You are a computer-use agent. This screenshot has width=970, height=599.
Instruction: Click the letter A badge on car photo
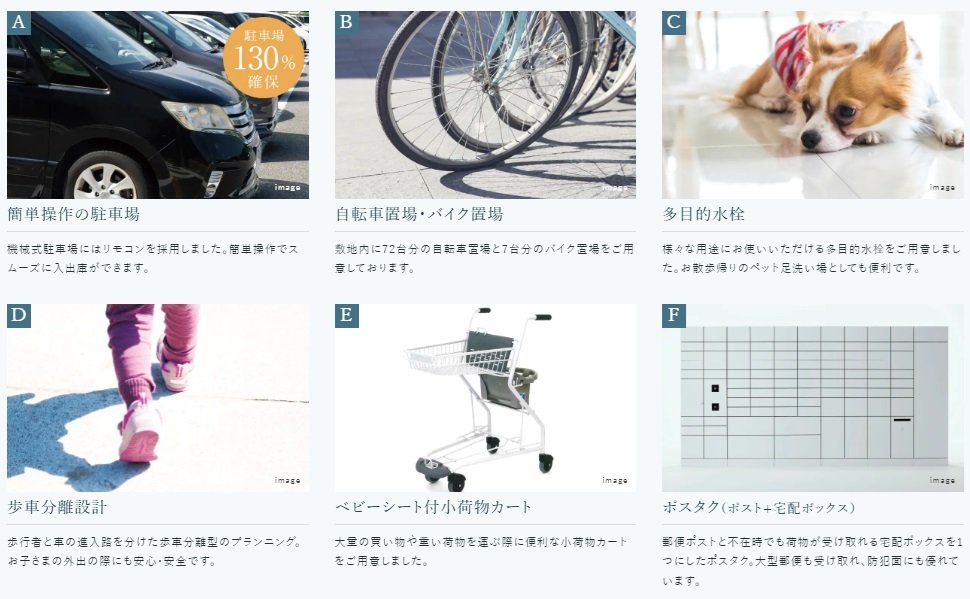tap(19, 22)
